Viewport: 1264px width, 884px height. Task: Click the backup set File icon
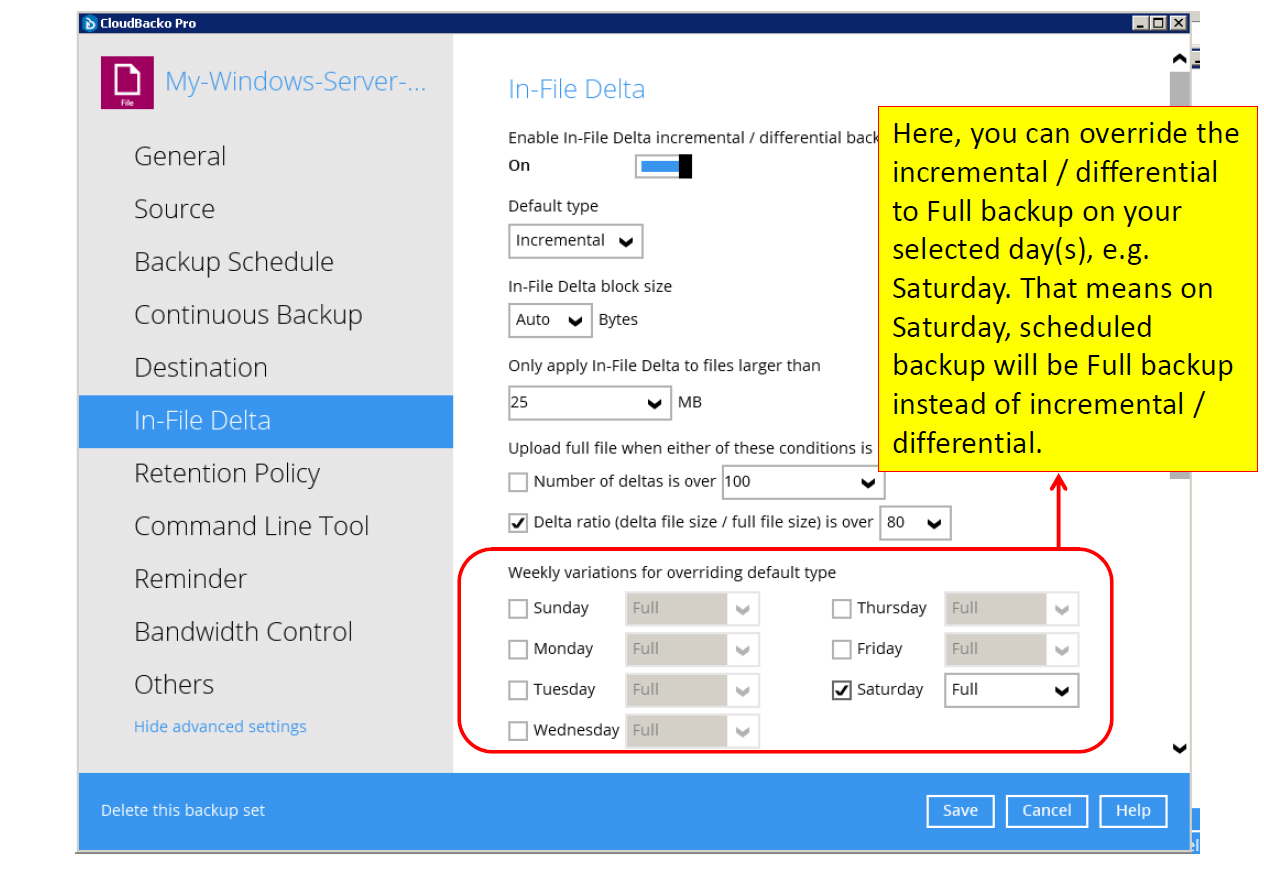pos(127,82)
